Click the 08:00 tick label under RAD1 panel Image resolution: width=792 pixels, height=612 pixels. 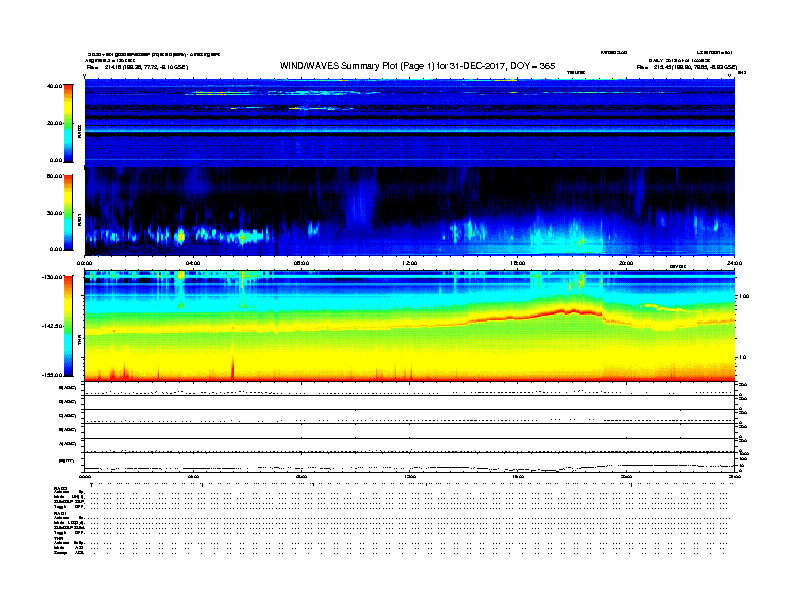click(301, 263)
